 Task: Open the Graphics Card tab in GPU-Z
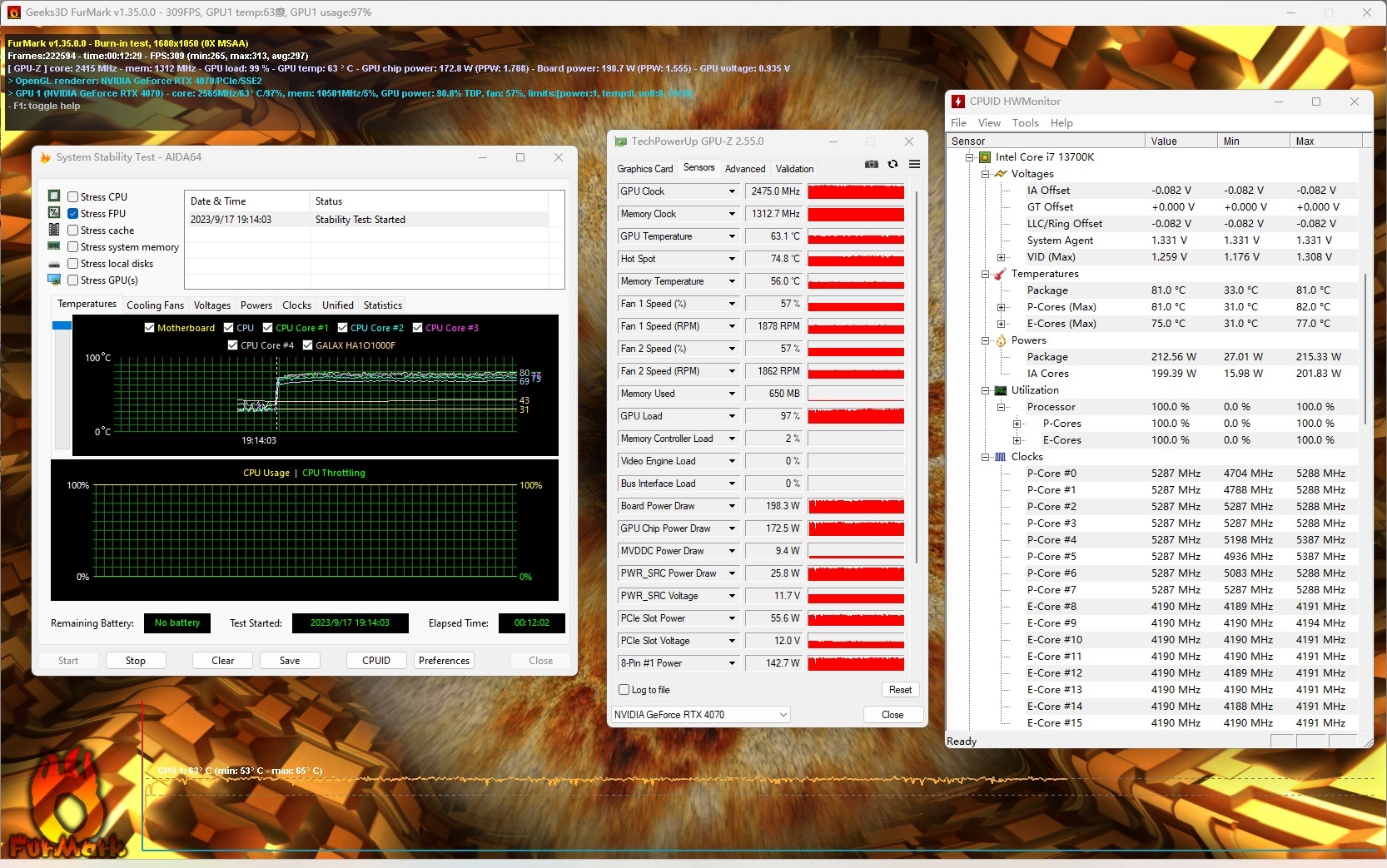(645, 169)
